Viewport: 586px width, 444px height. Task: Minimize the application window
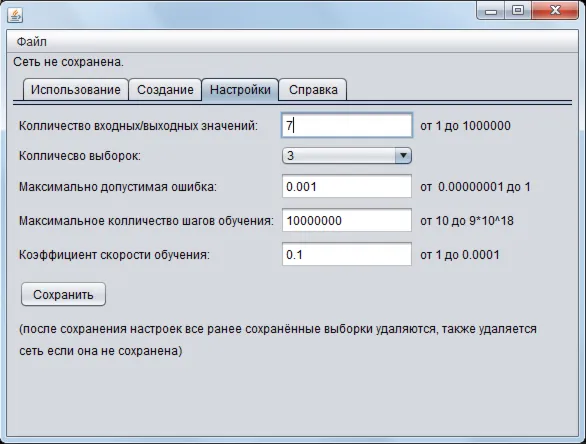click(x=490, y=10)
